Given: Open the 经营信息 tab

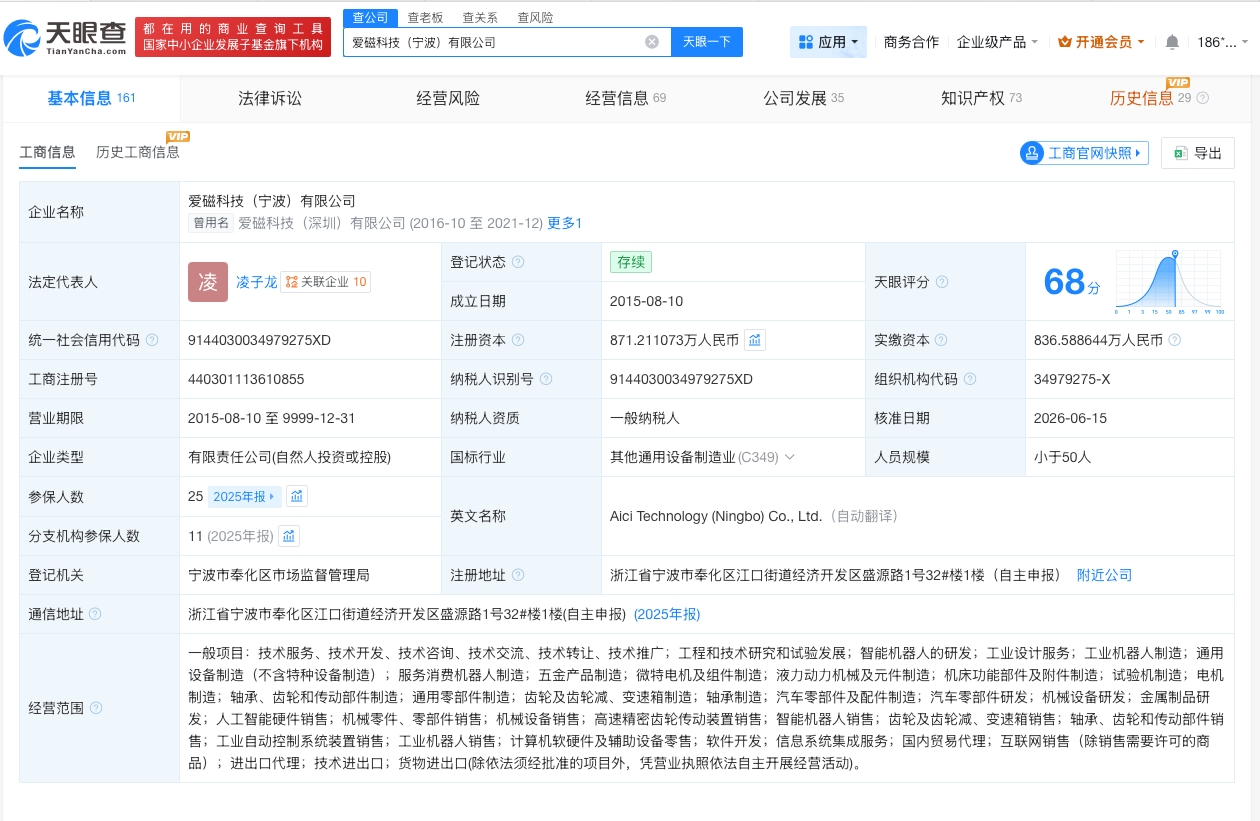Looking at the screenshot, I should [x=625, y=98].
